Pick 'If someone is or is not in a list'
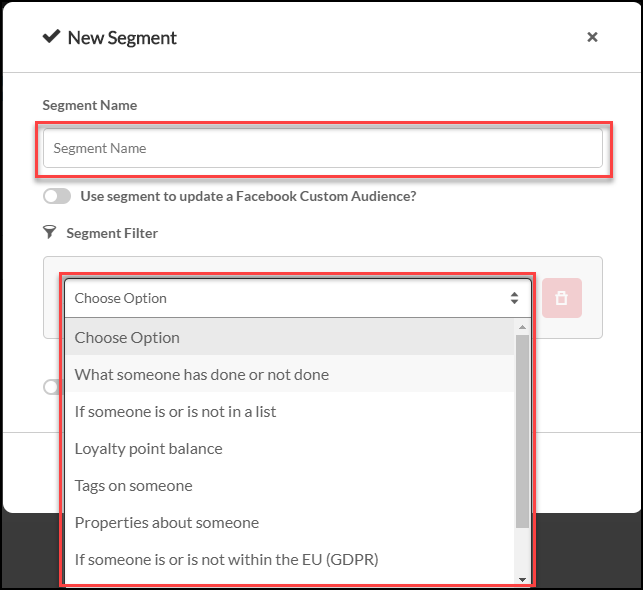 click(290, 411)
